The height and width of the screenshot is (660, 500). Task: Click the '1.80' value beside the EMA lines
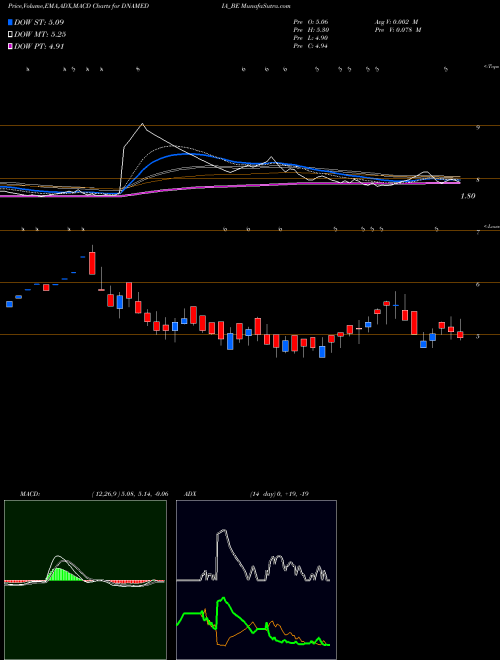coord(468,196)
